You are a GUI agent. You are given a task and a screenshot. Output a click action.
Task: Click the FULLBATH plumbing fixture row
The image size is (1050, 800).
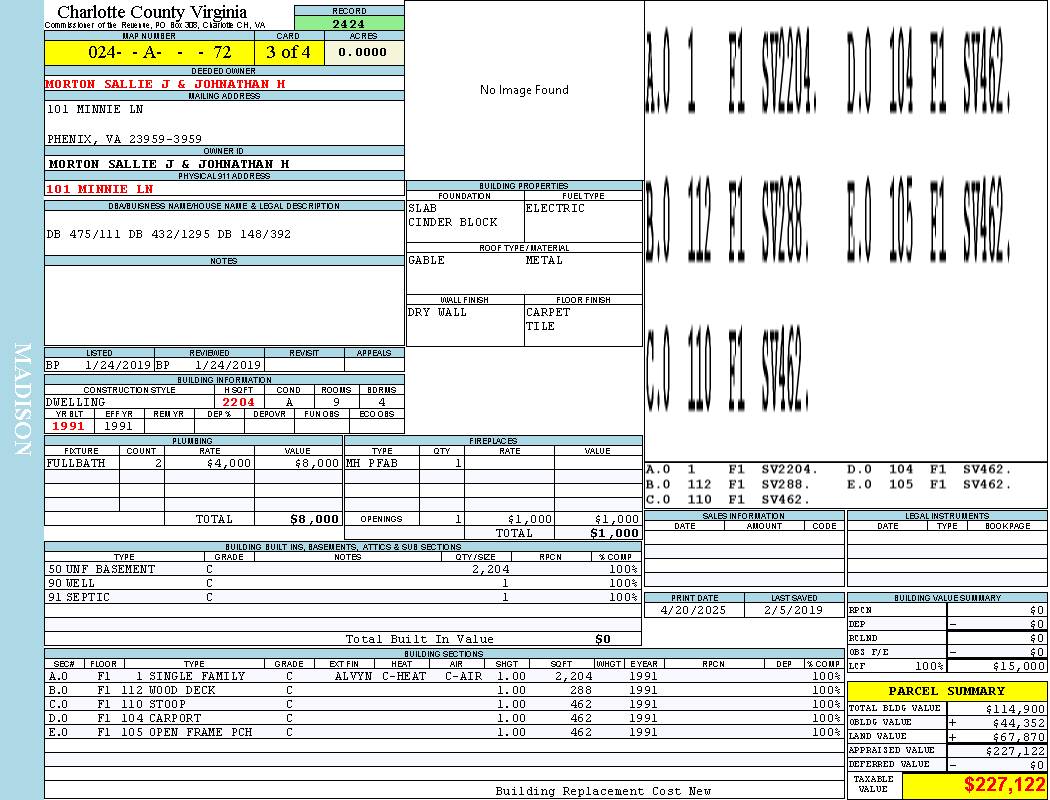click(x=194, y=463)
